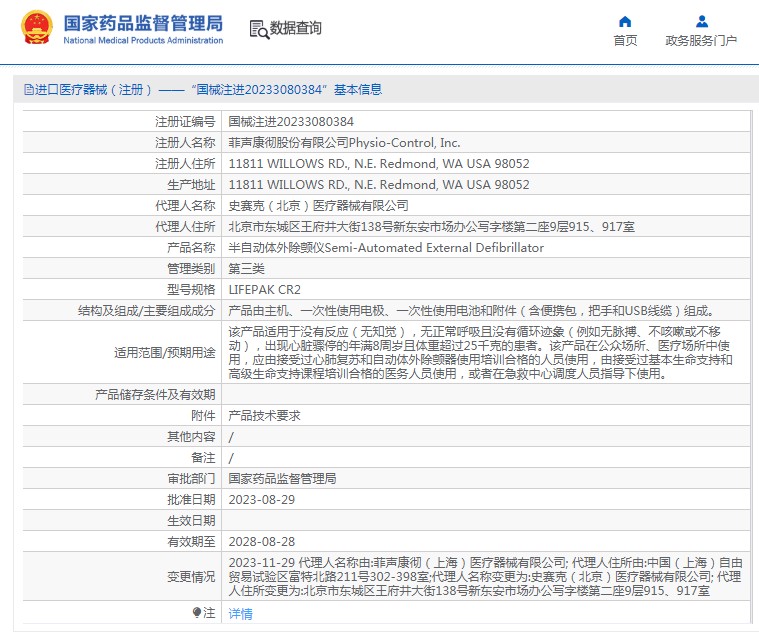
Task: Click the Physio-Control, Inc. registrant name cell
Action: tap(344, 142)
